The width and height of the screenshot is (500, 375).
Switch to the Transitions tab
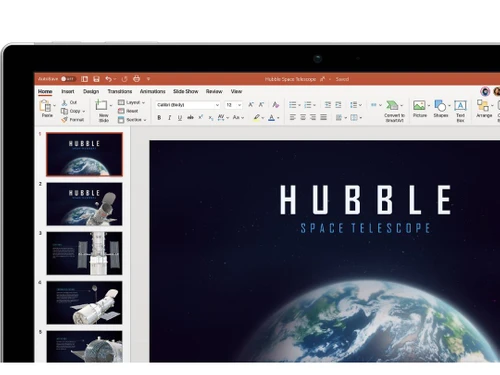pos(120,91)
